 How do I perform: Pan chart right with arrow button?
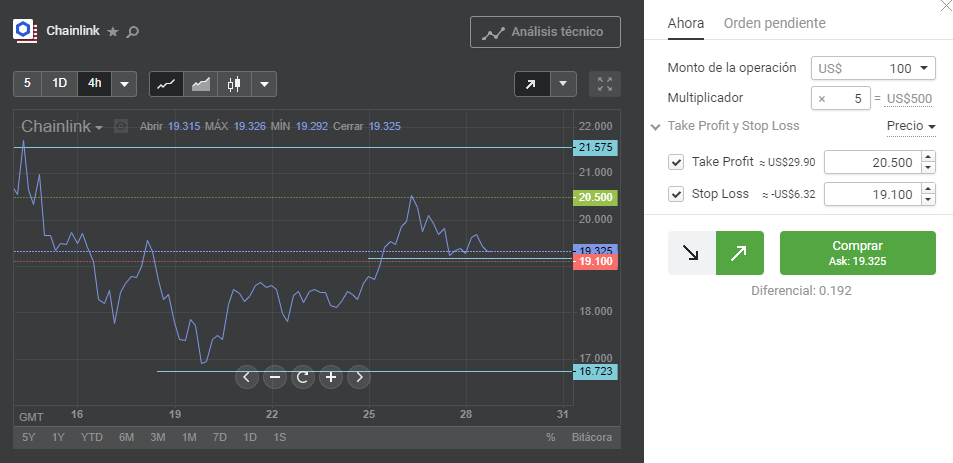point(359,377)
